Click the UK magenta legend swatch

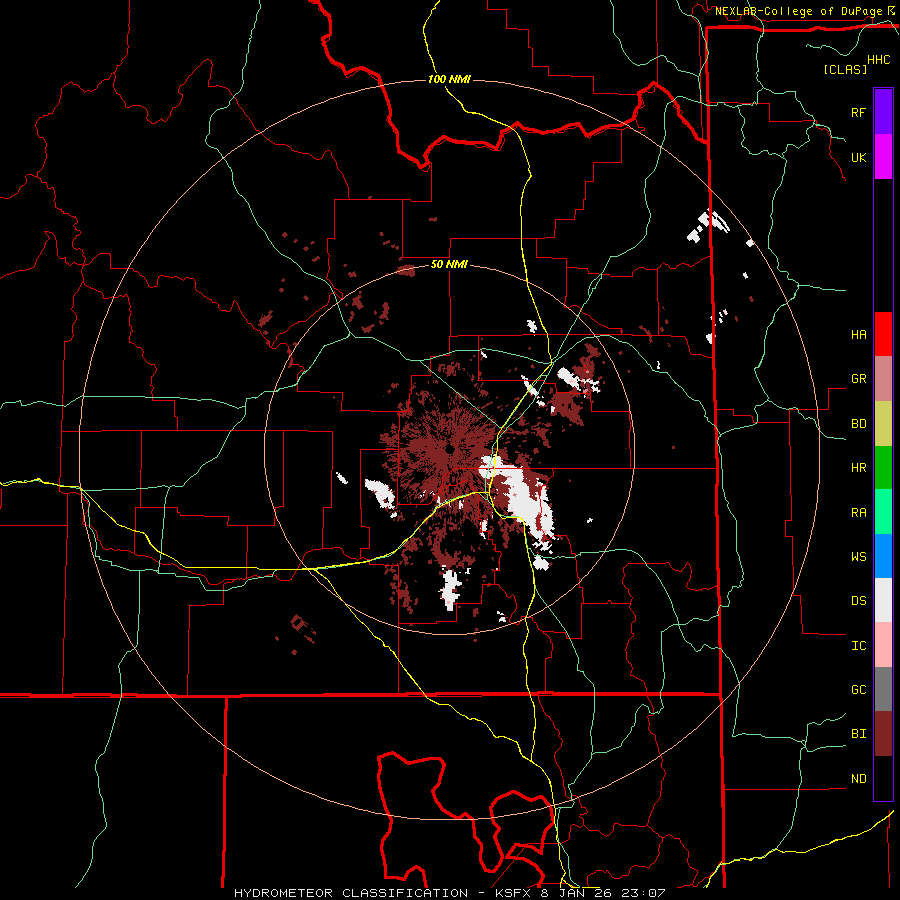(x=883, y=157)
